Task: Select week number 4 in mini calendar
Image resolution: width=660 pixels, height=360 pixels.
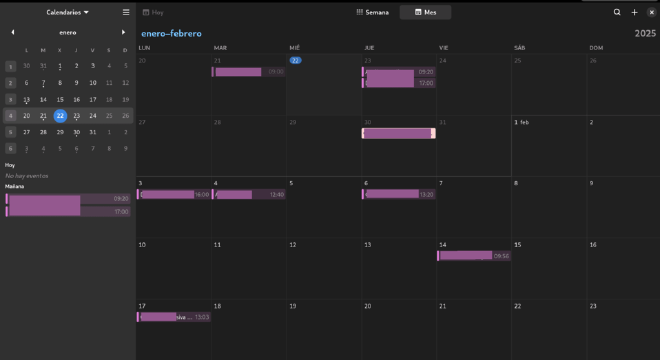Action: click(x=11, y=116)
